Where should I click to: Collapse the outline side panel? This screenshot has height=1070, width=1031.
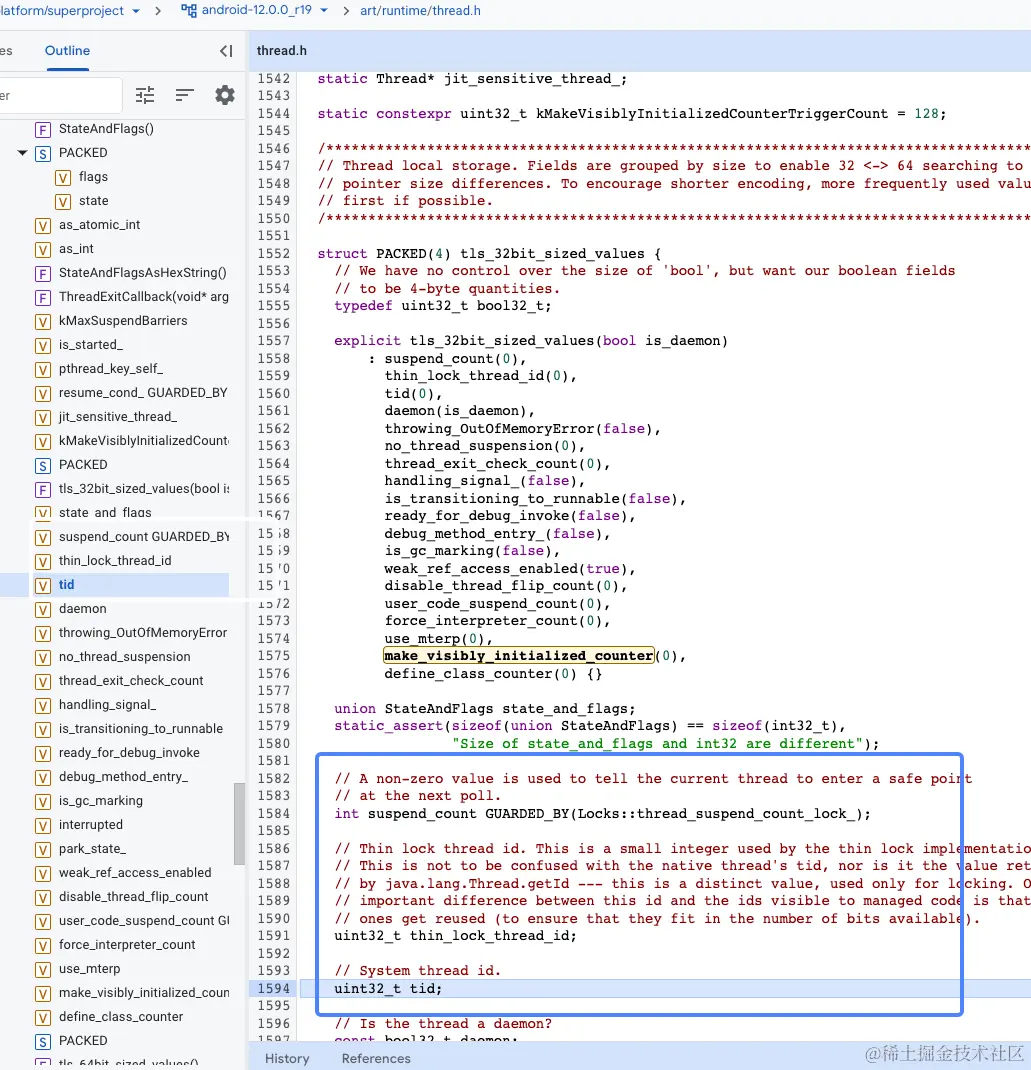(226, 50)
